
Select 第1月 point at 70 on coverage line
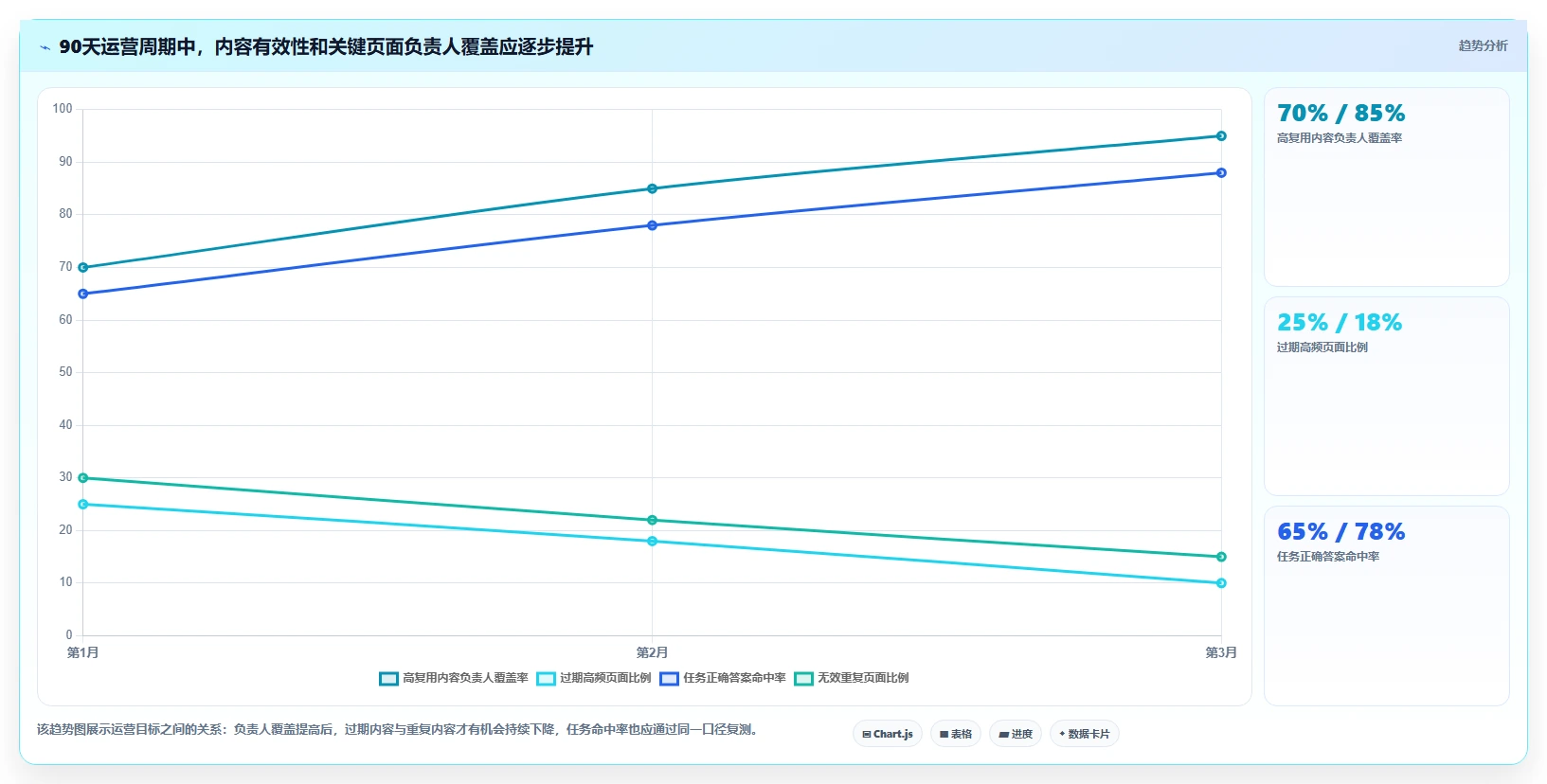(x=83, y=268)
